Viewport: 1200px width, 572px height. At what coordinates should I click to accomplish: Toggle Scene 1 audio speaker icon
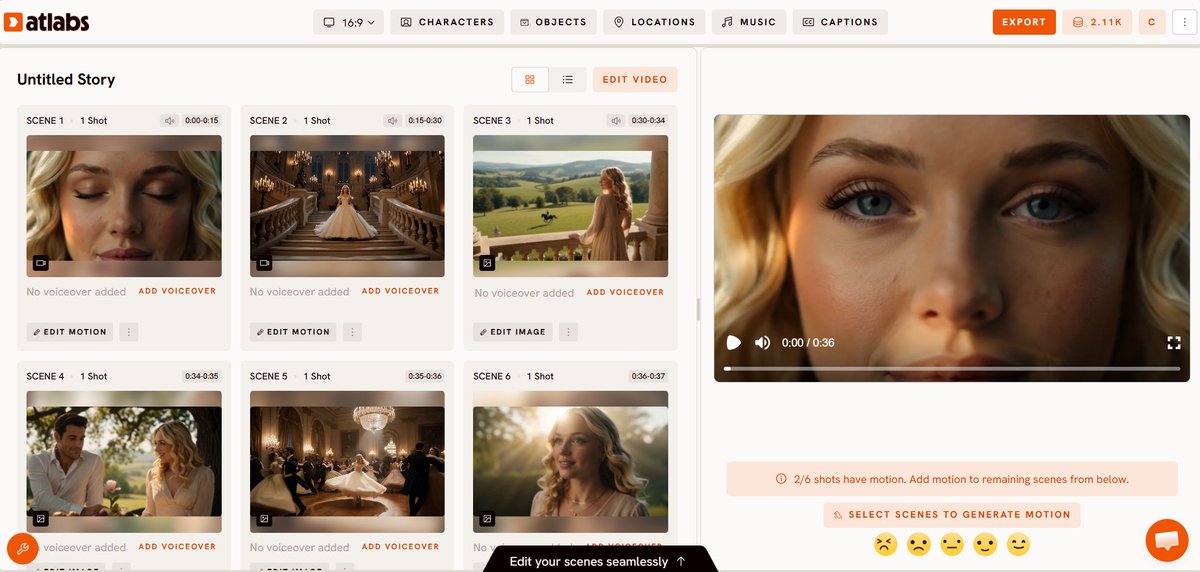coord(170,121)
